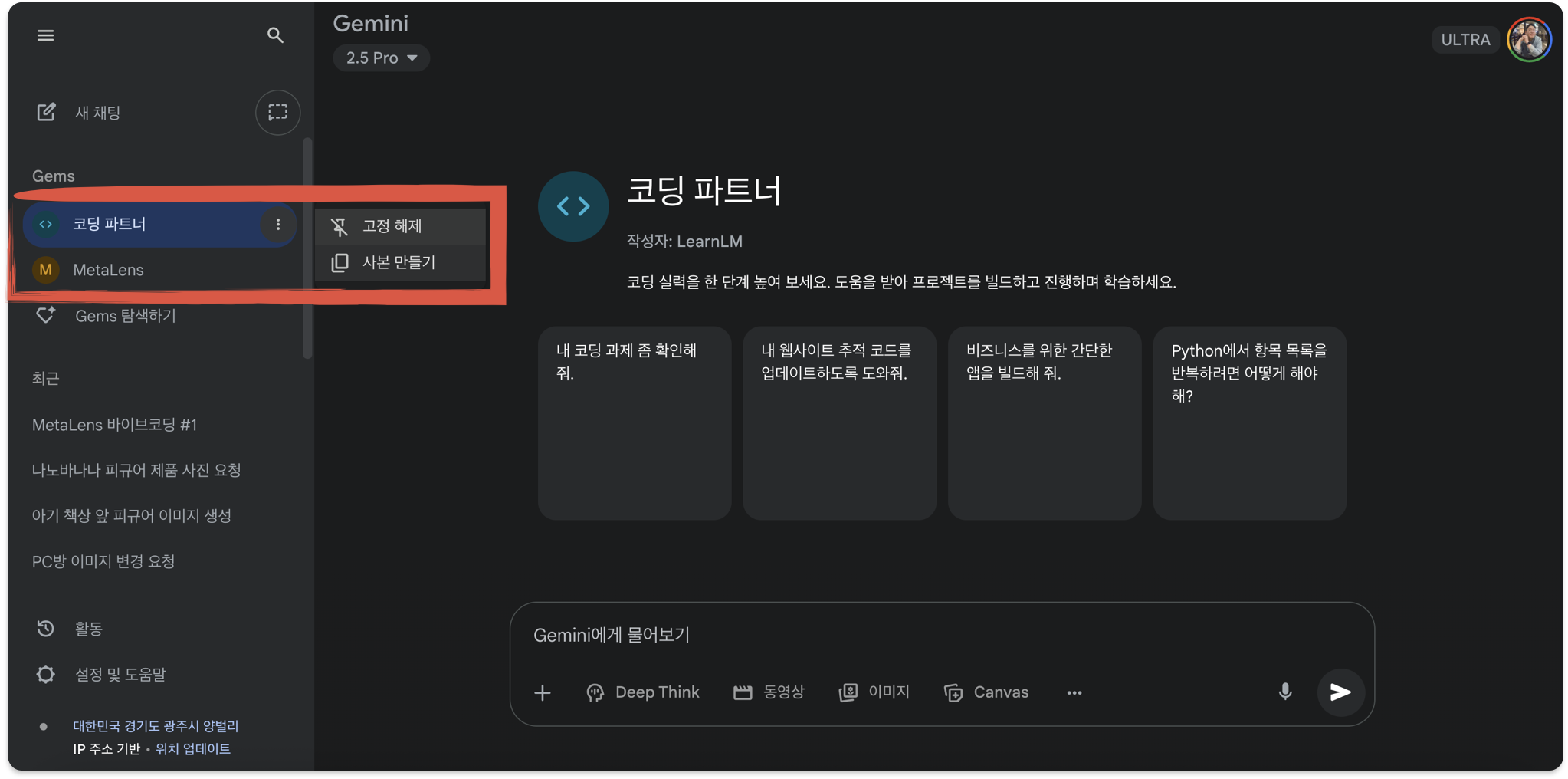Click the unpin icon in context menu

point(340,226)
